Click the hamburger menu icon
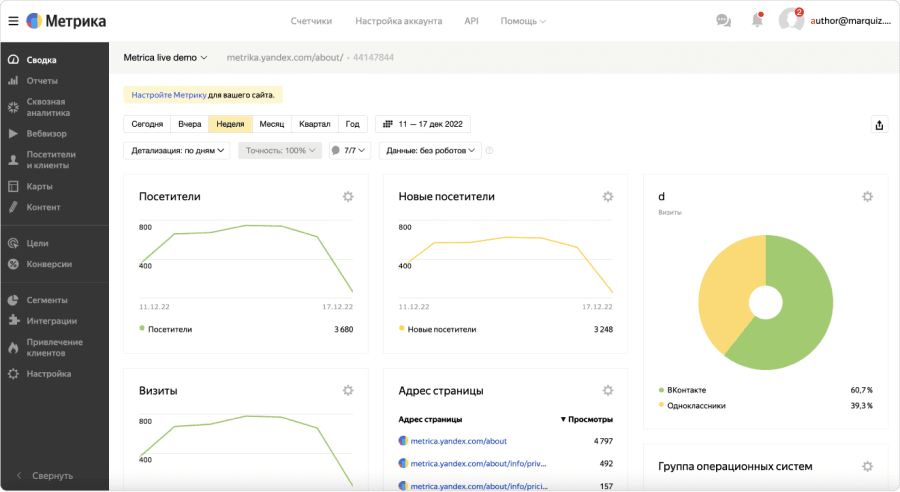The height and width of the screenshot is (492, 900). (x=13, y=21)
